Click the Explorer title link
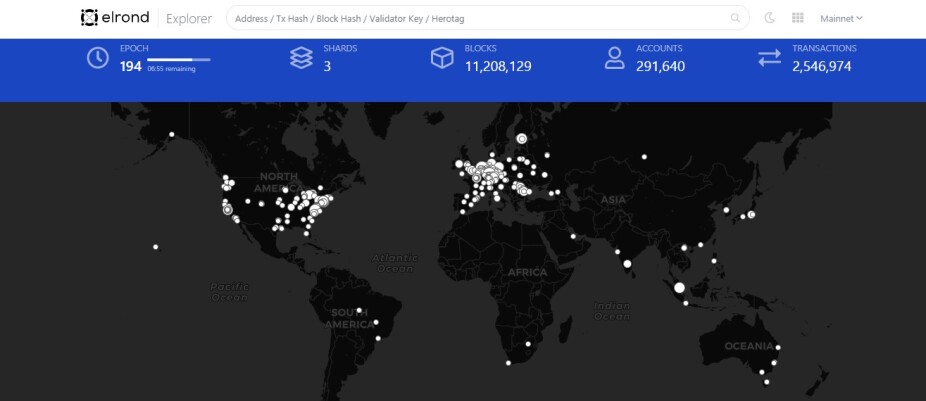Screen dimensions: 926x401 coord(189,18)
